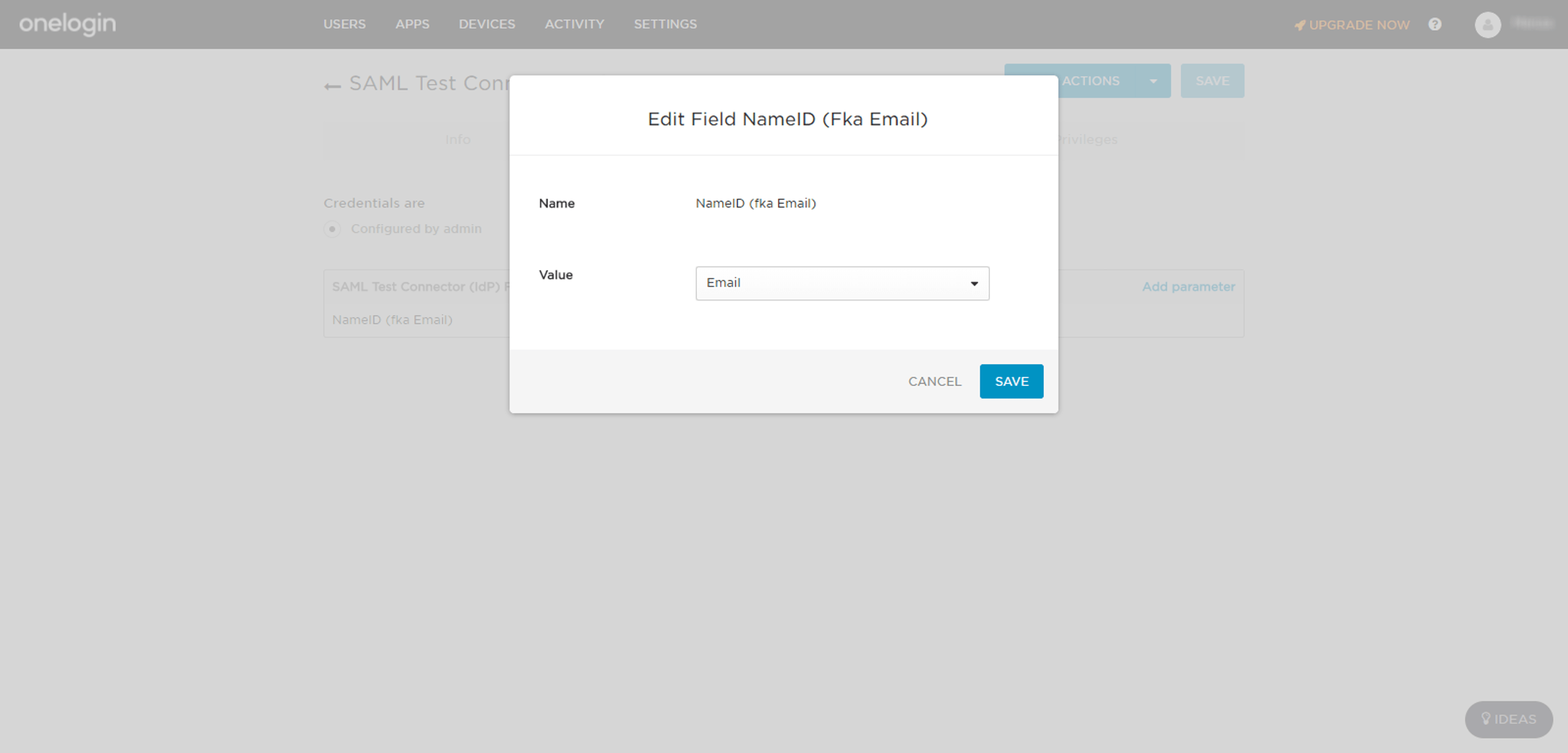Click the user avatar icon
This screenshot has width=1568, height=753.
click(x=1488, y=25)
